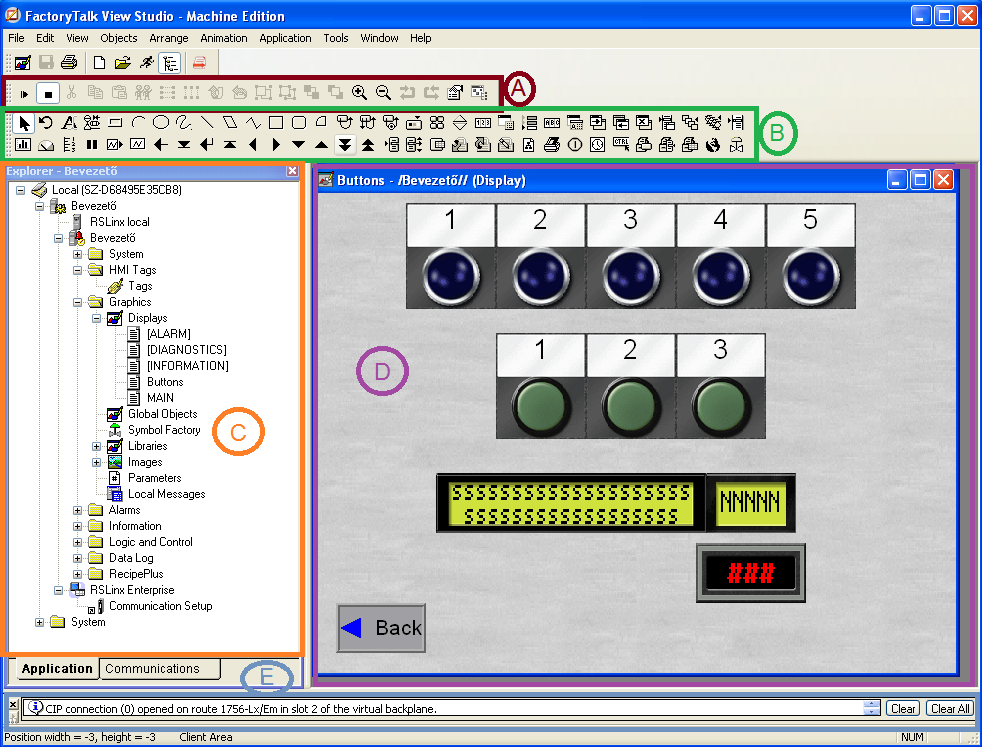Open the Property Panel toolbar icon

point(455,93)
